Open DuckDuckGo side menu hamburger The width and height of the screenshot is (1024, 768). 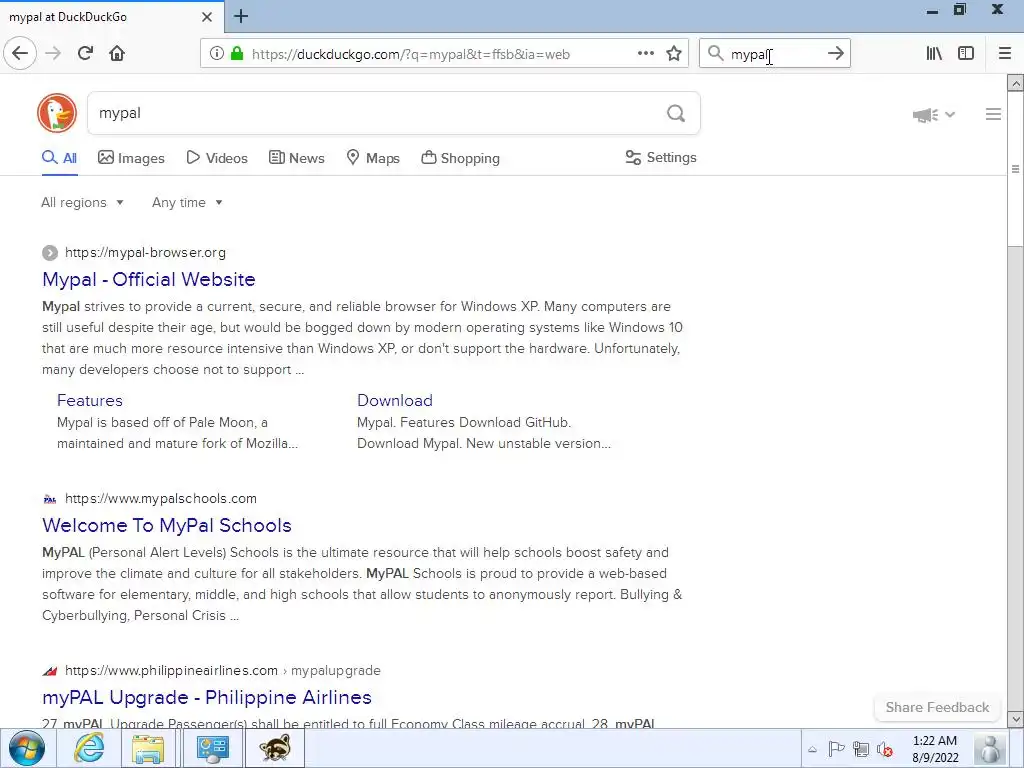point(993,114)
